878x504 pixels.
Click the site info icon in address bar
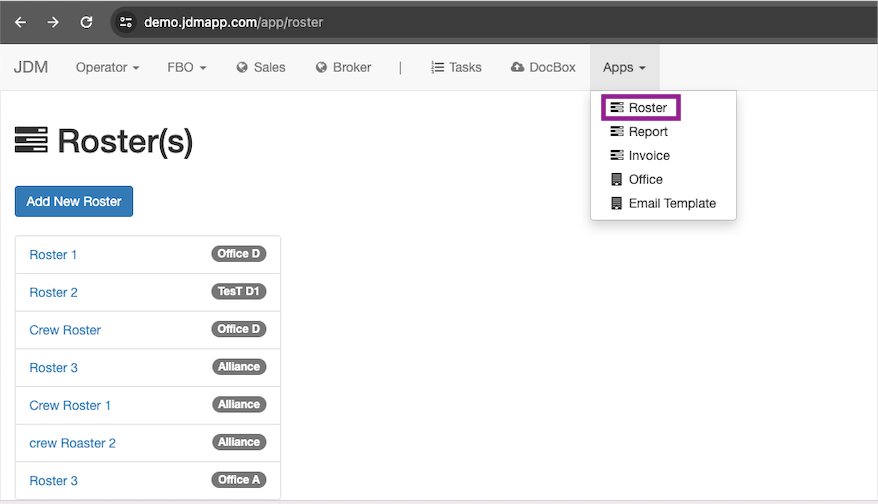click(125, 22)
